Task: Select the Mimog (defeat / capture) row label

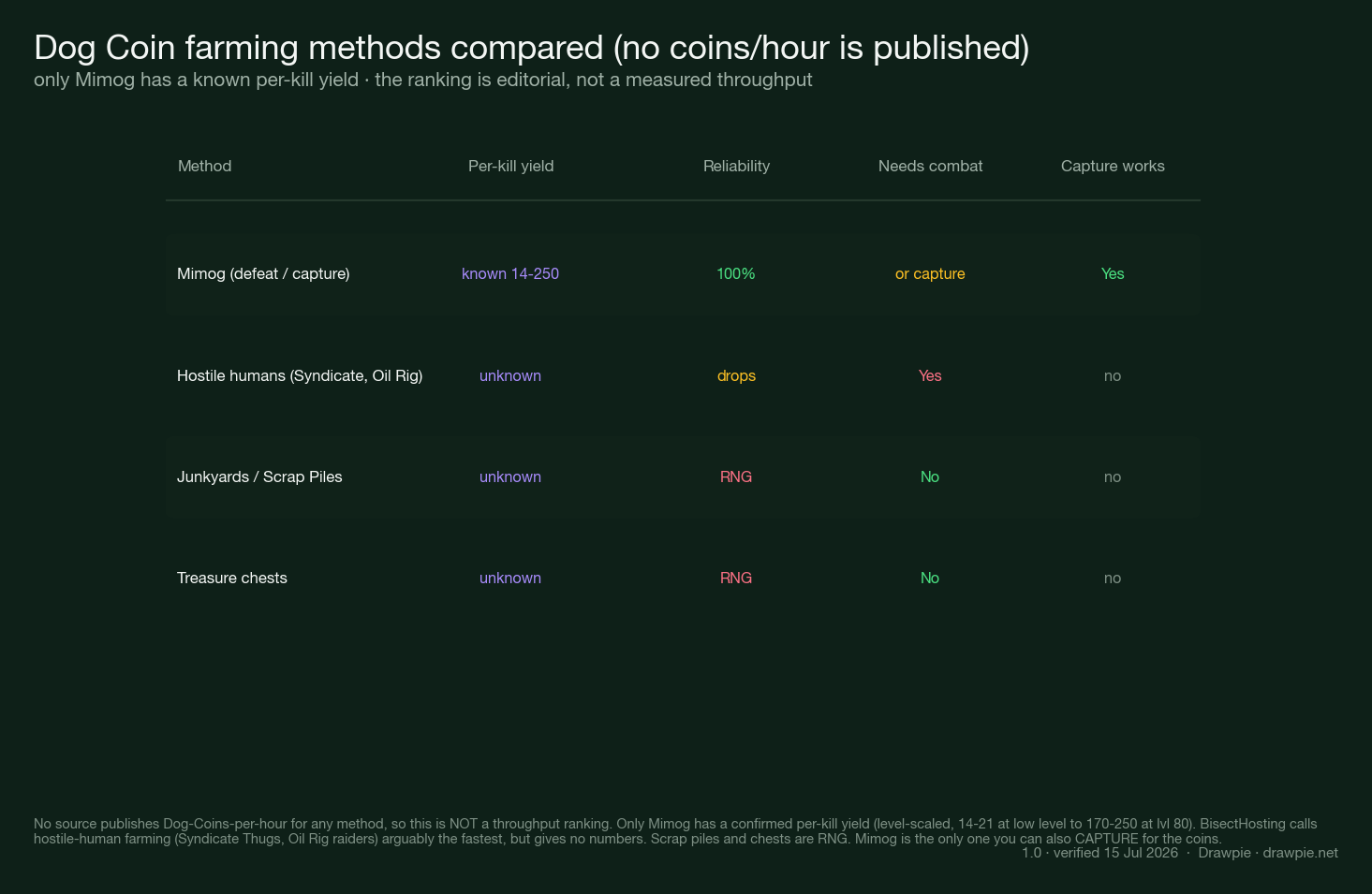Action: [x=263, y=273]
